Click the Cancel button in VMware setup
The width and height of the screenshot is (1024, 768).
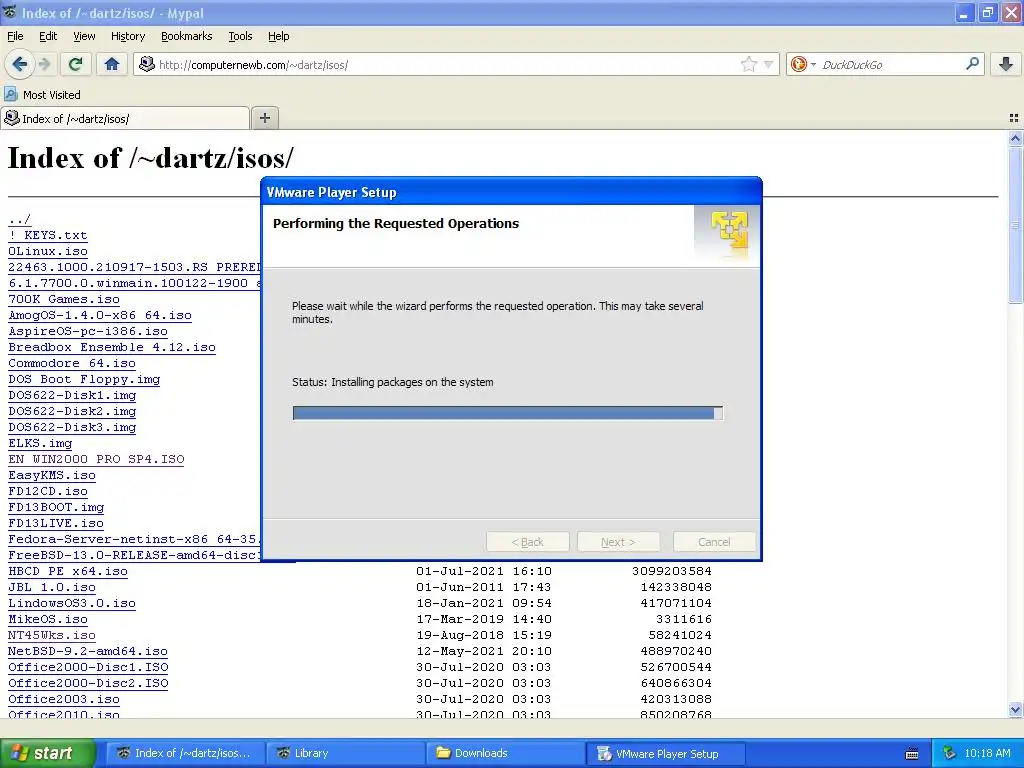[714, 542]
